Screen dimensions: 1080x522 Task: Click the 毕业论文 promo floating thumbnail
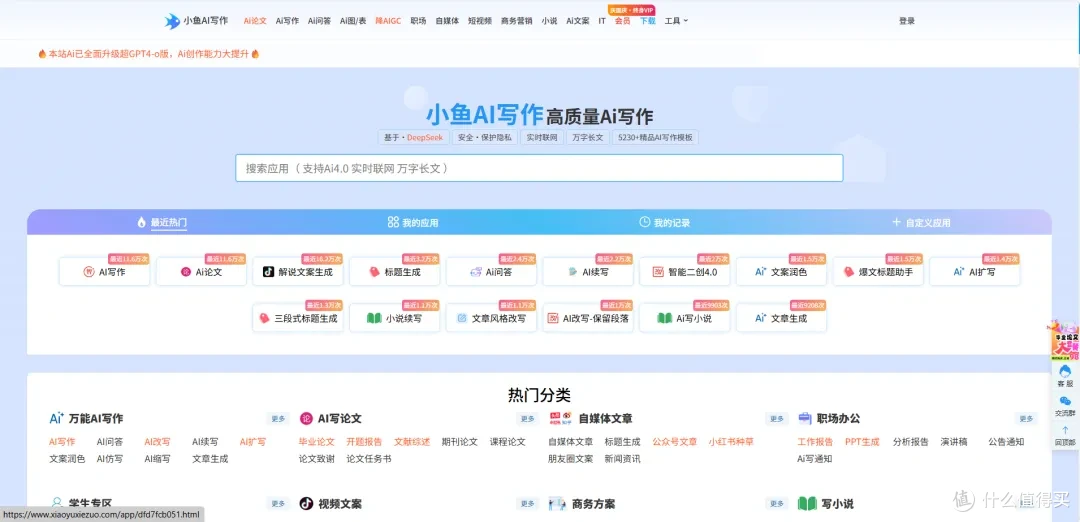click(x=1065, y=340)
